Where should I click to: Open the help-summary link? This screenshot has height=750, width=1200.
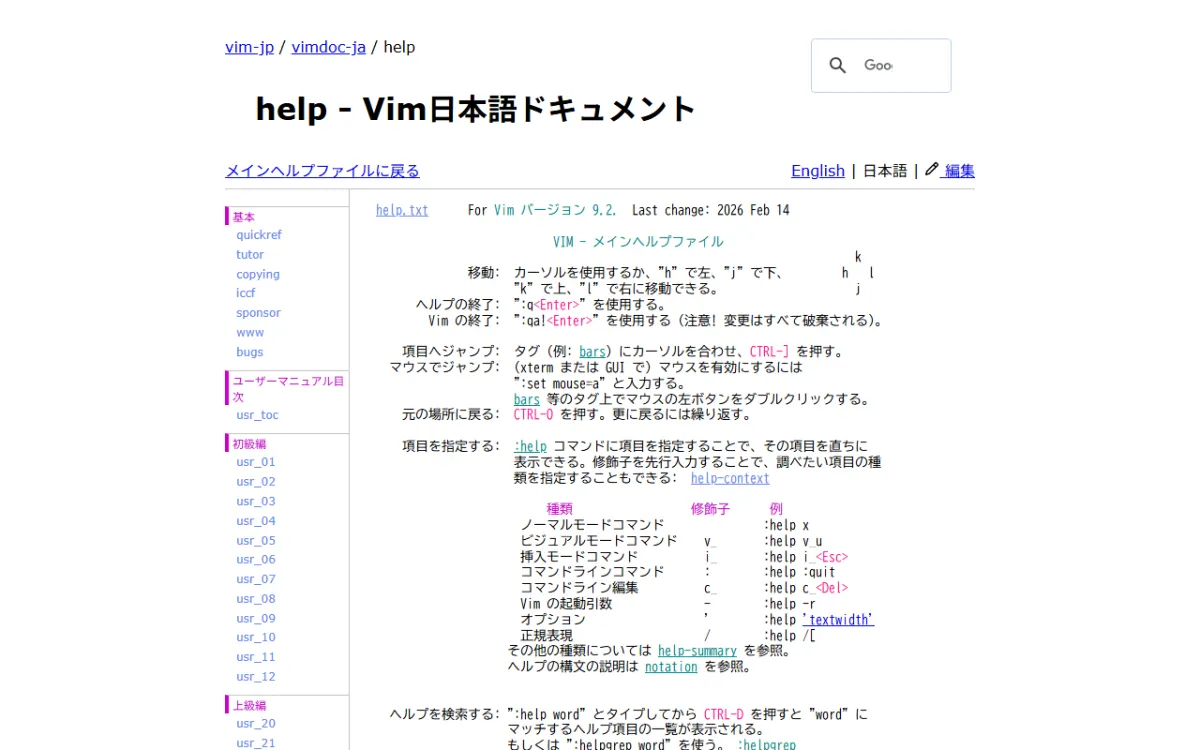coord(697,651)
